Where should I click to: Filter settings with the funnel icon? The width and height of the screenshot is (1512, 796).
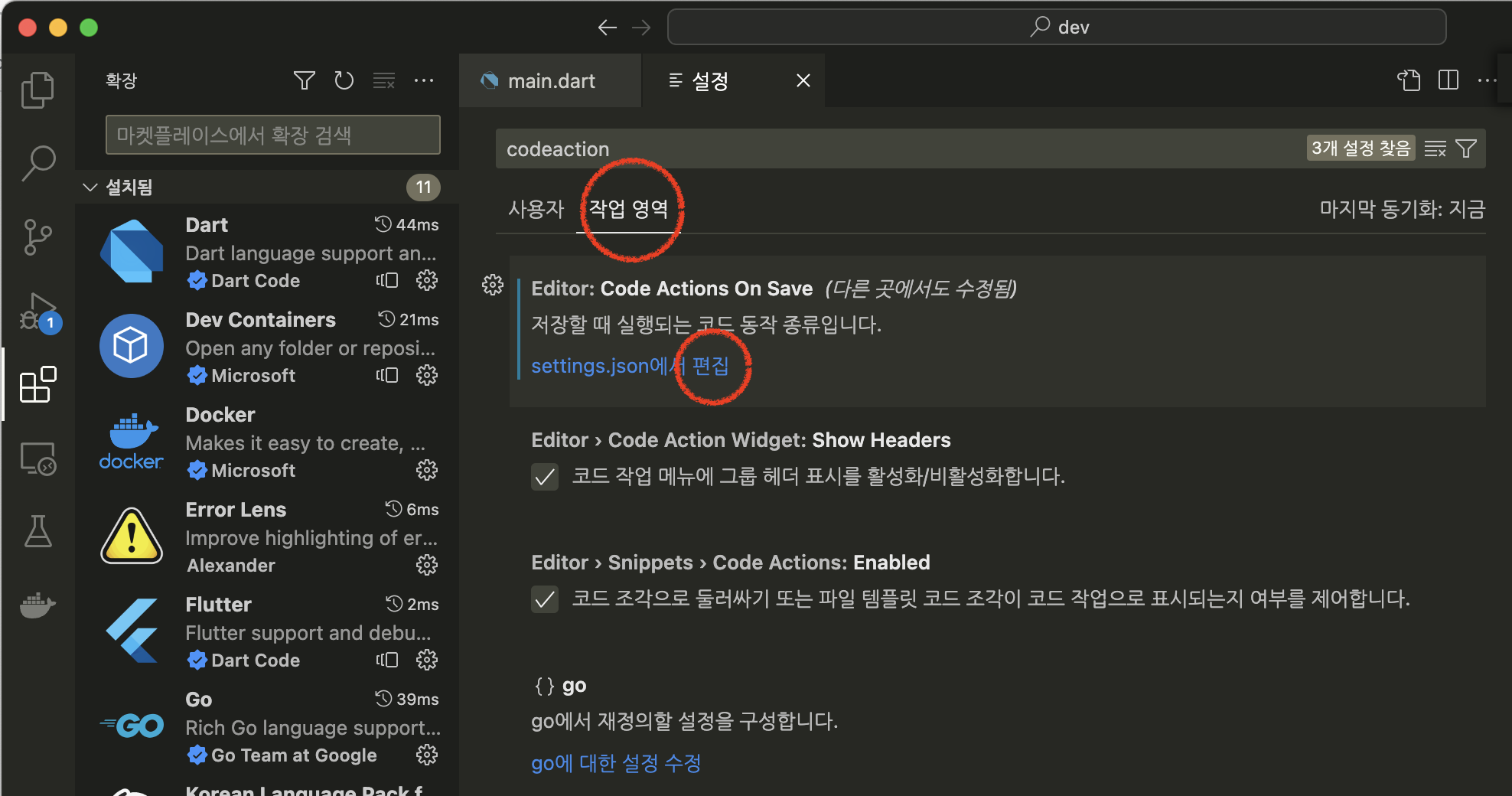tap(1466, 148)
